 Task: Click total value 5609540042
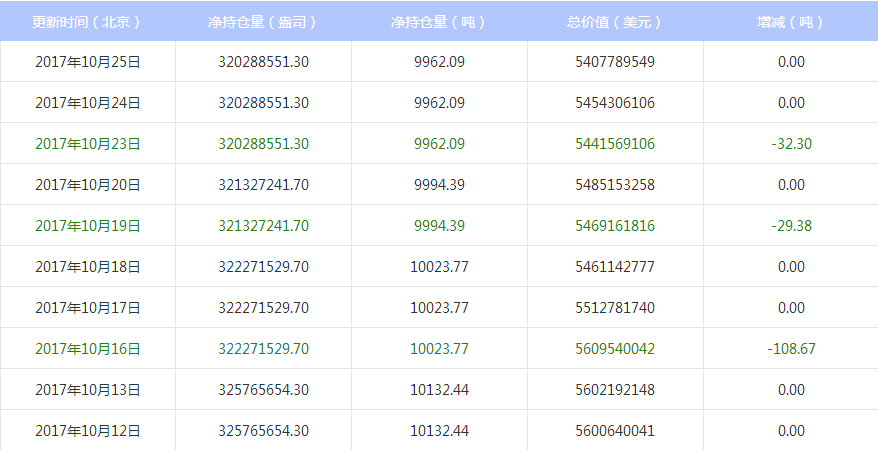[x=615, y=349]
